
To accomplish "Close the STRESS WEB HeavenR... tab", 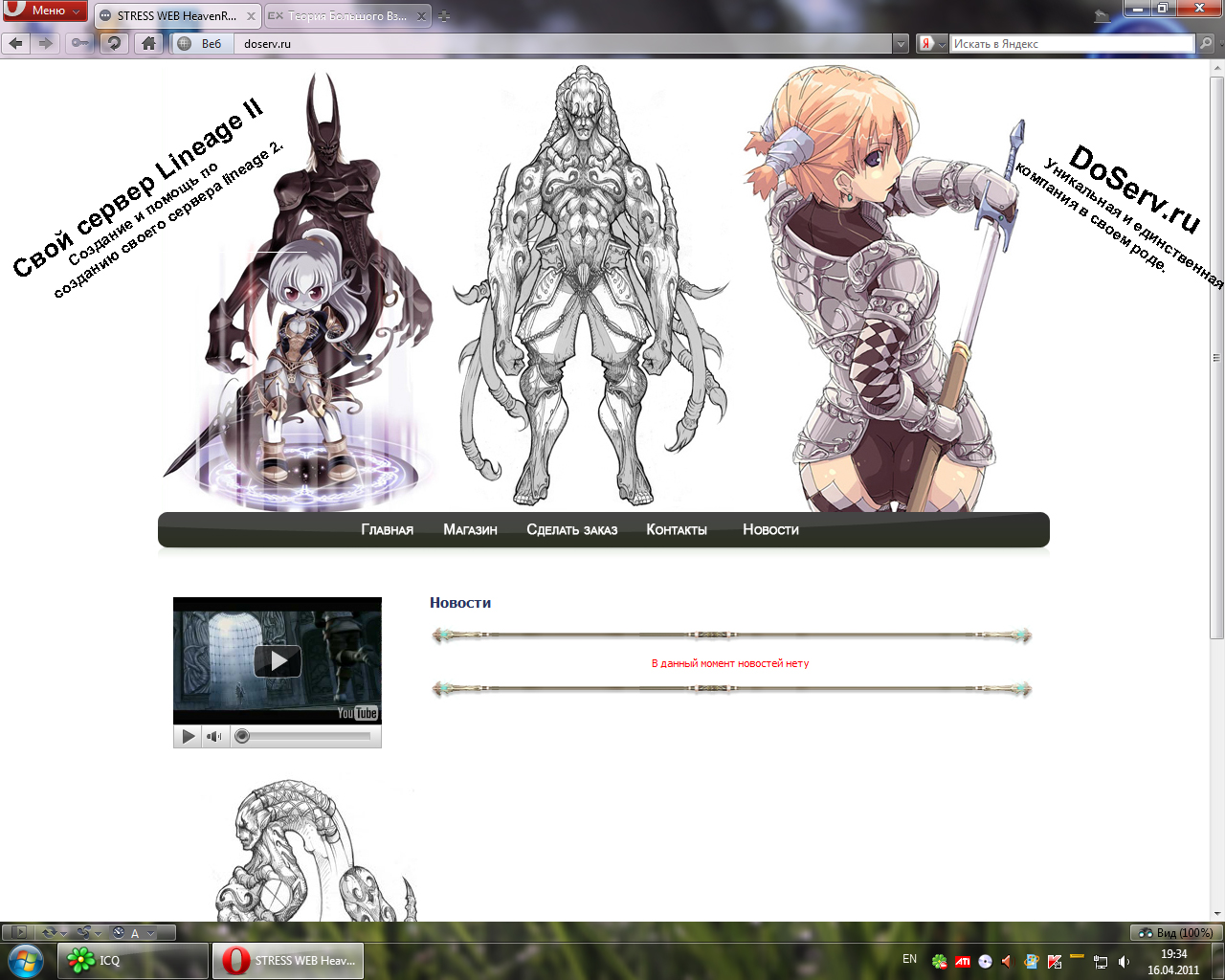I will point(251,16).
